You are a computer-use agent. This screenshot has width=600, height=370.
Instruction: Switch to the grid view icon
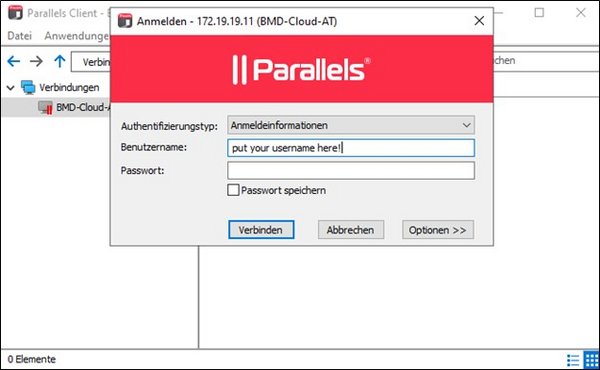(x=591, y=360)
